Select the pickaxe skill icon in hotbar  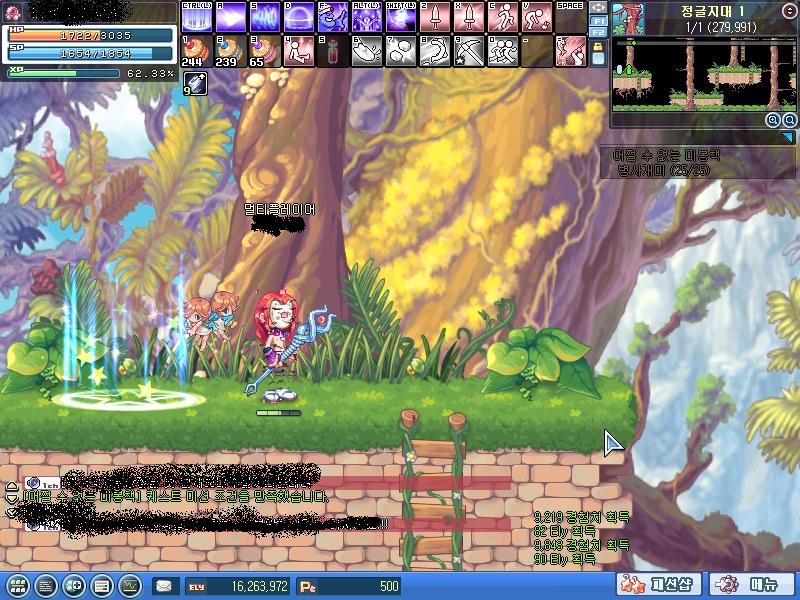469,50
